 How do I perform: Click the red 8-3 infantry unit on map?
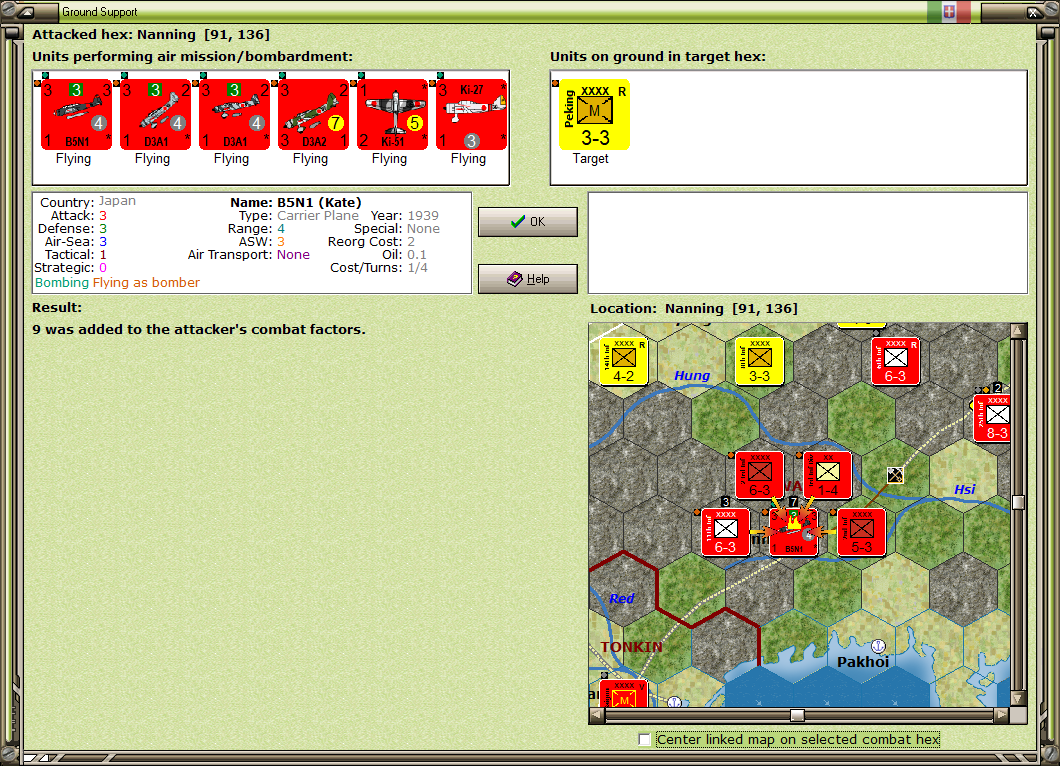[x=992, y=418]
